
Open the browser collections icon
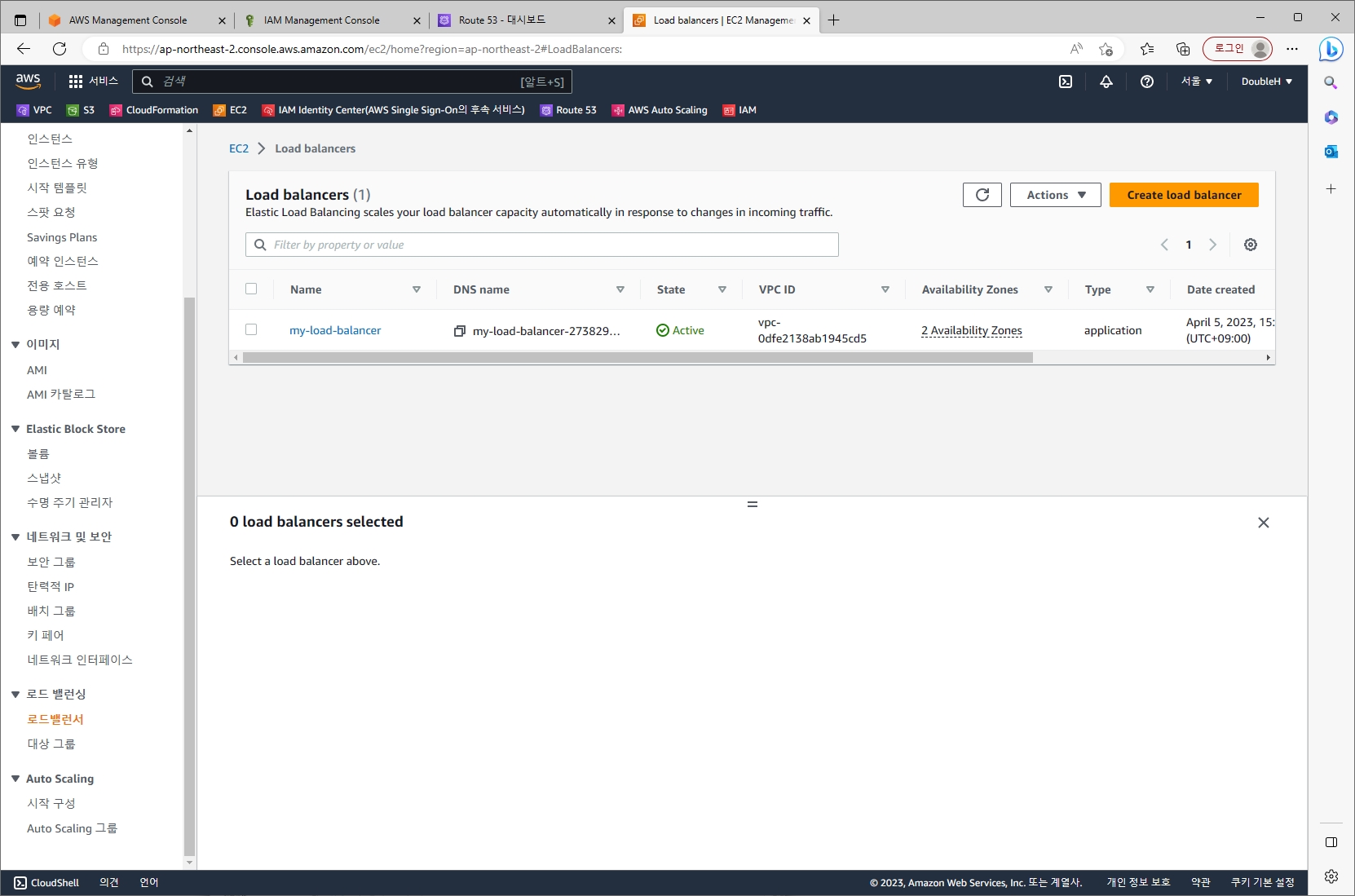coord(1183,49)
